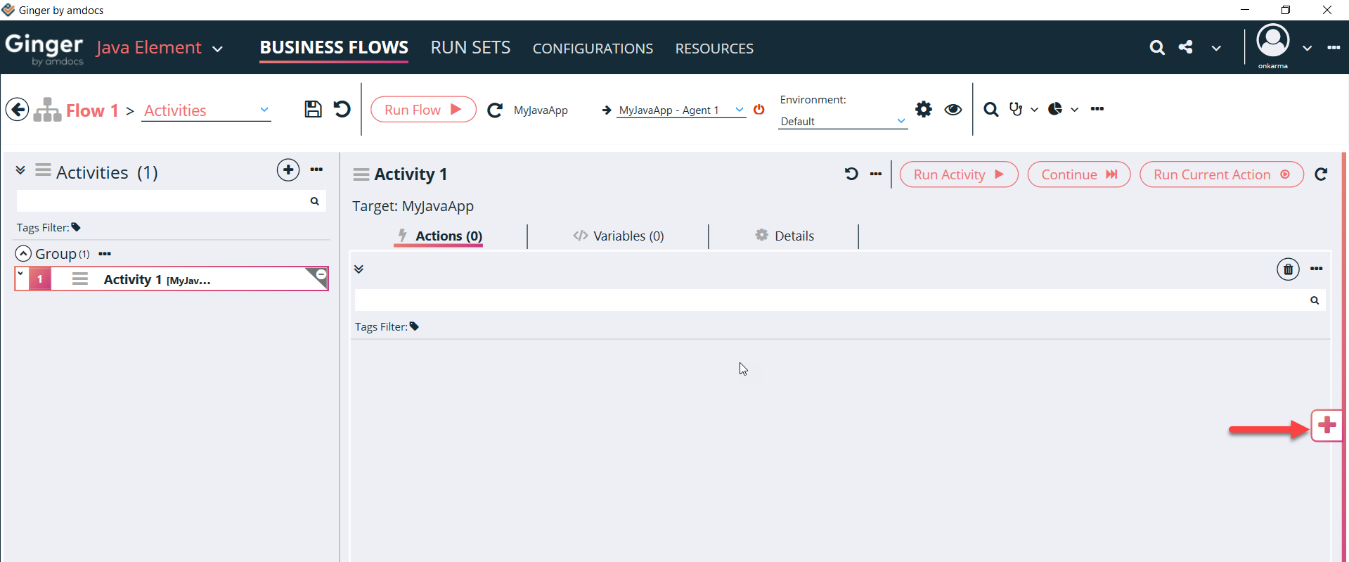The image size is (1349, 562).
Task: Open the CONFIGURATIONS menu
Action: click(x=593, y=48)
